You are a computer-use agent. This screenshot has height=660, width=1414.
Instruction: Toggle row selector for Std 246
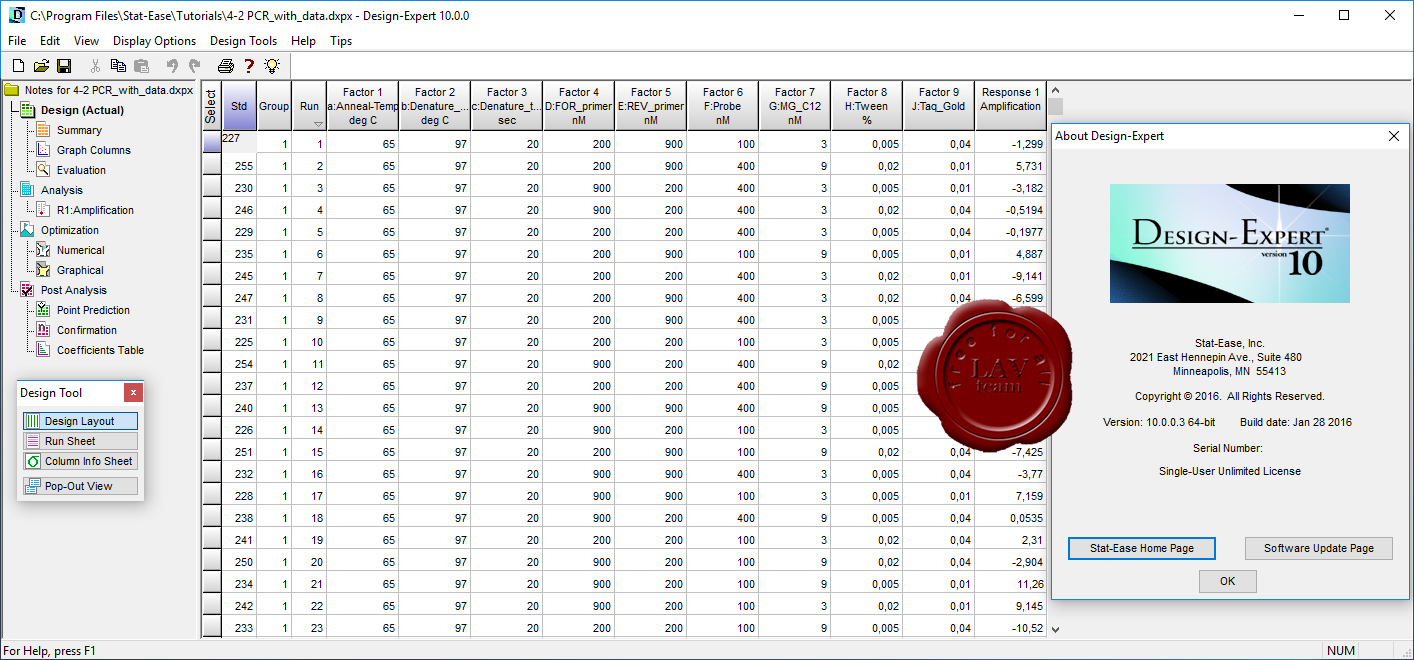[212, 210]
